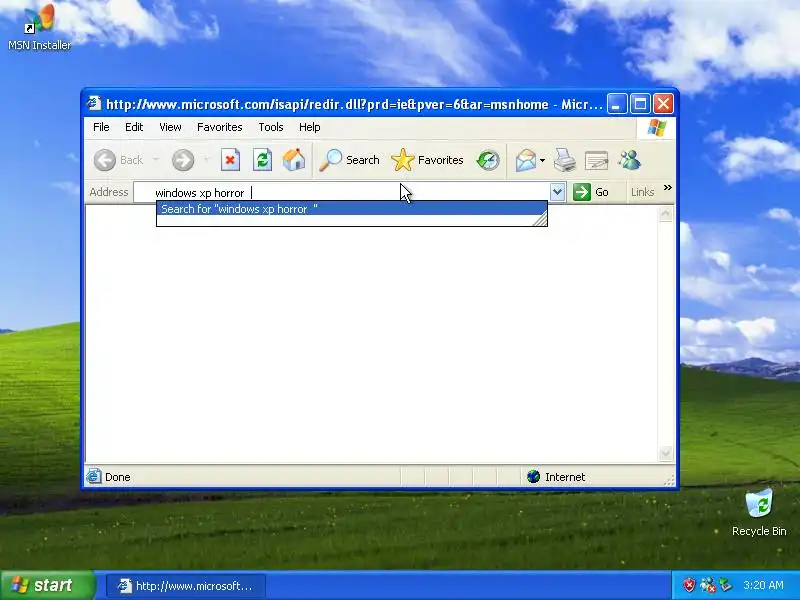Go to Home page icon
The width and height of the screenshot is (800, 600).
[x=294, y=160]
